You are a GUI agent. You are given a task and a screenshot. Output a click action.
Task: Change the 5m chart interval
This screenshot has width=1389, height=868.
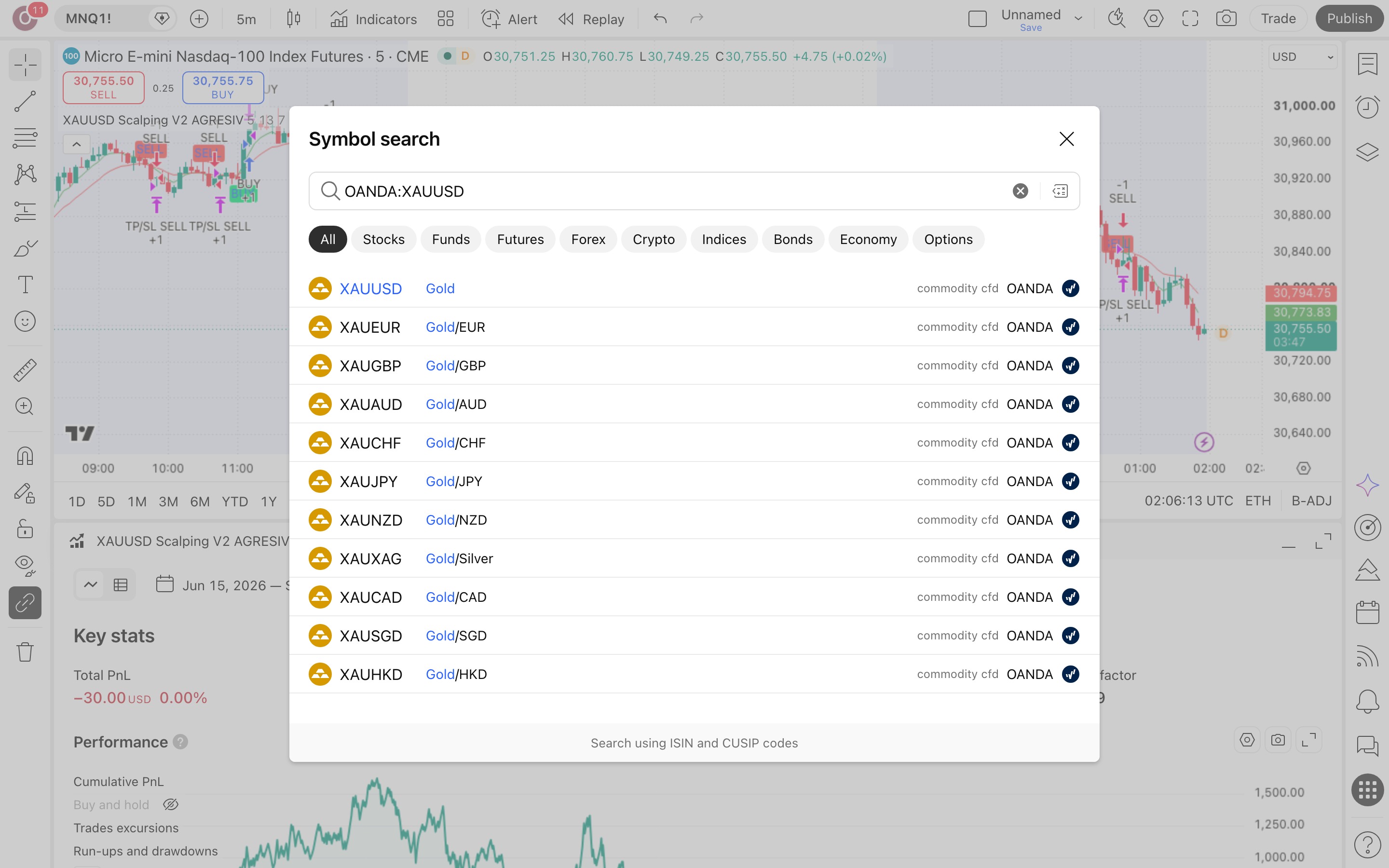[x=246, y=19]
